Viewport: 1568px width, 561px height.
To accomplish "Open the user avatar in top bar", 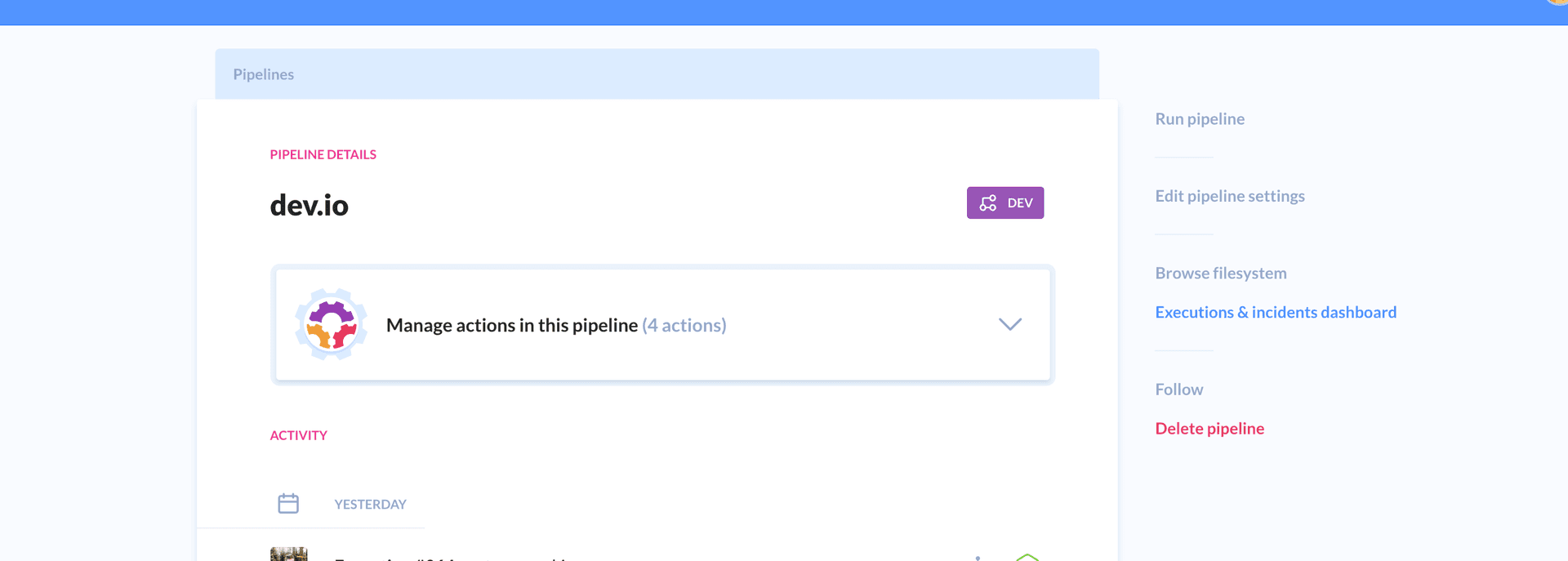I will [1558, 2].
